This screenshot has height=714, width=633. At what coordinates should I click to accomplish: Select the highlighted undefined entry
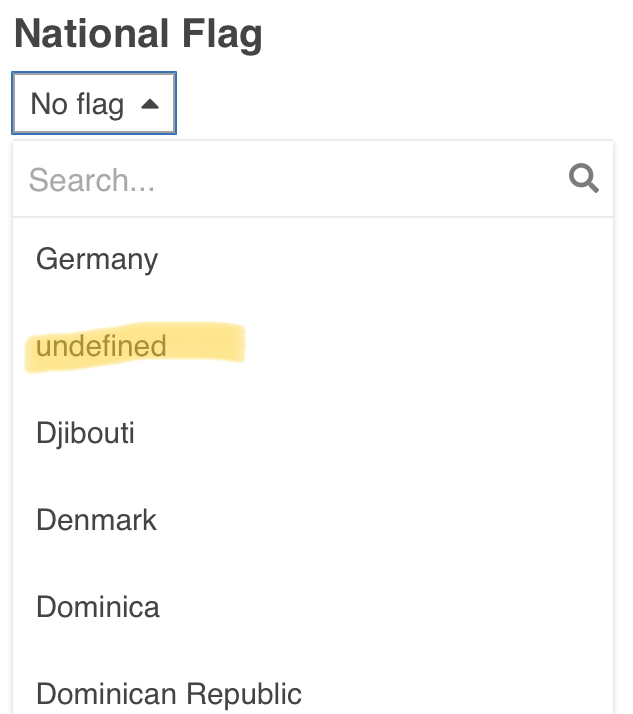(313, 346)
